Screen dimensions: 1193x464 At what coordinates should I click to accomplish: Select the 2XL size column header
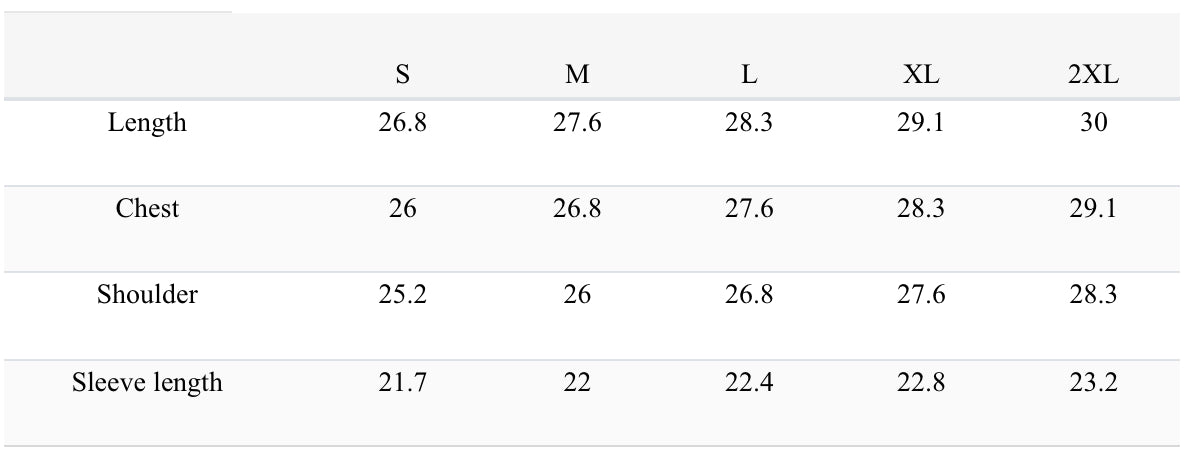(x=1093, y=76)
